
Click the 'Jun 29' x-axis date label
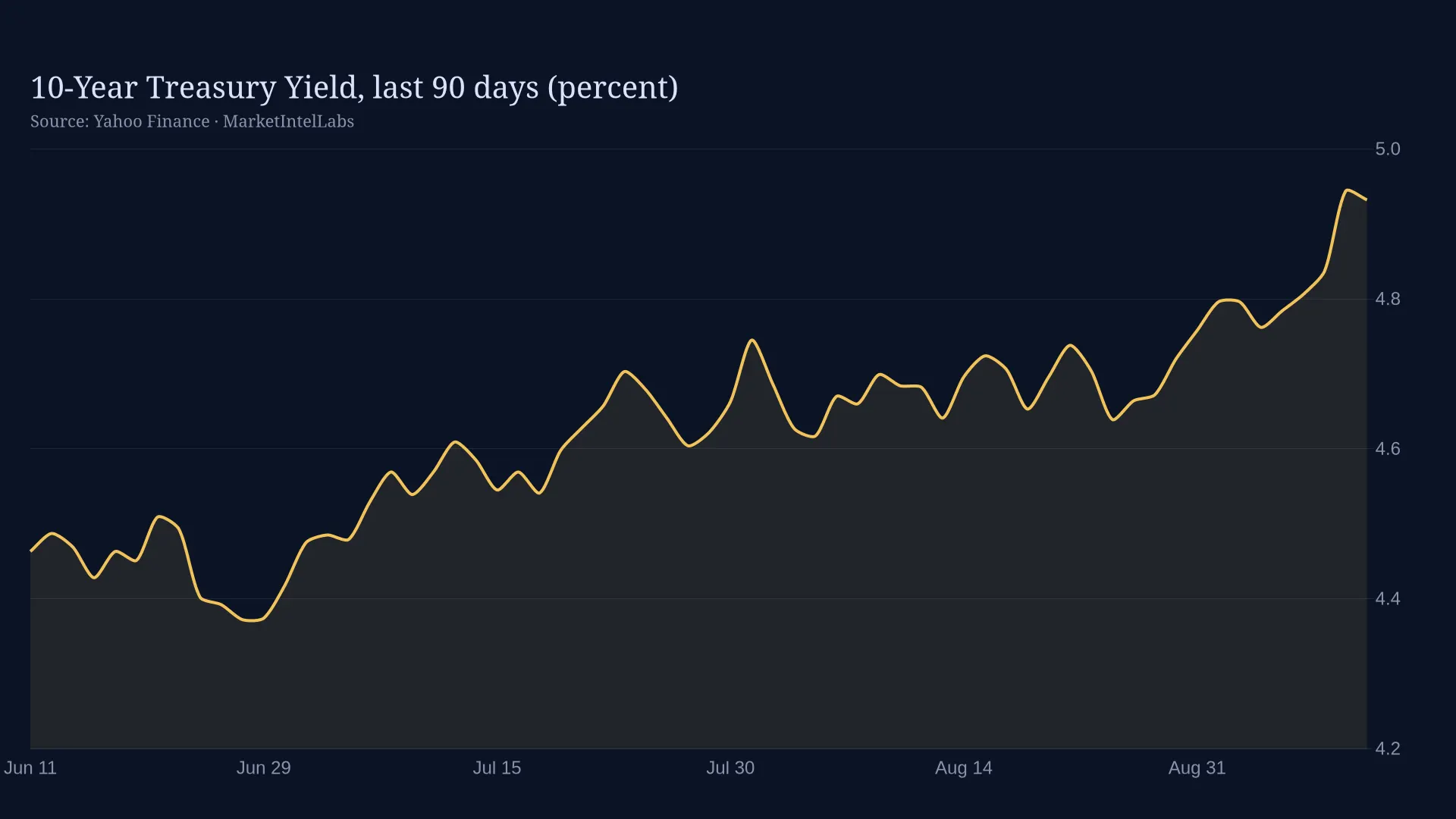tap(264, 767)
